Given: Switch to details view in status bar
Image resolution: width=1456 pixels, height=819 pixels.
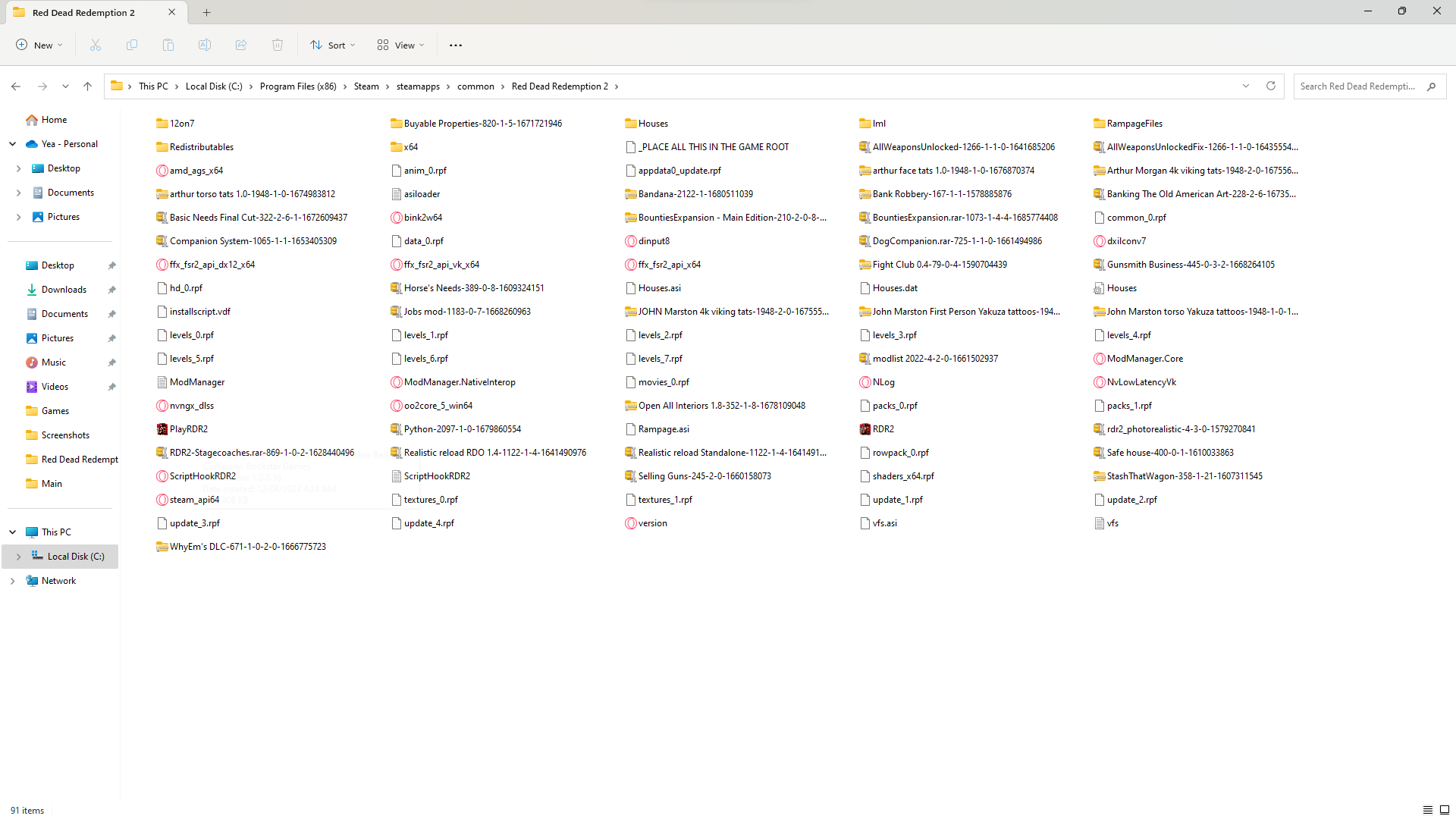Looking at the screenshot, I should pyautogui.click(x=1429, y=810).
